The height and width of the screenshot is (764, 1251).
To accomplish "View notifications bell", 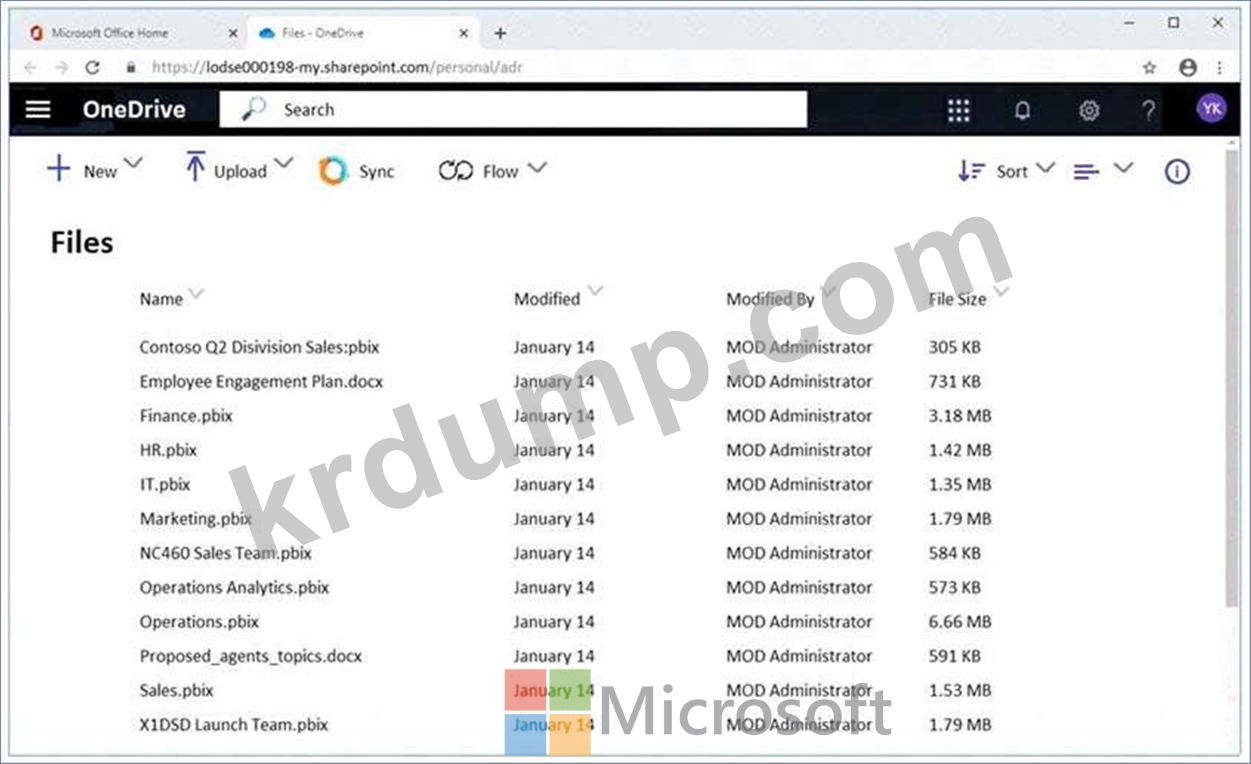I will click(x=1022, y=110).
